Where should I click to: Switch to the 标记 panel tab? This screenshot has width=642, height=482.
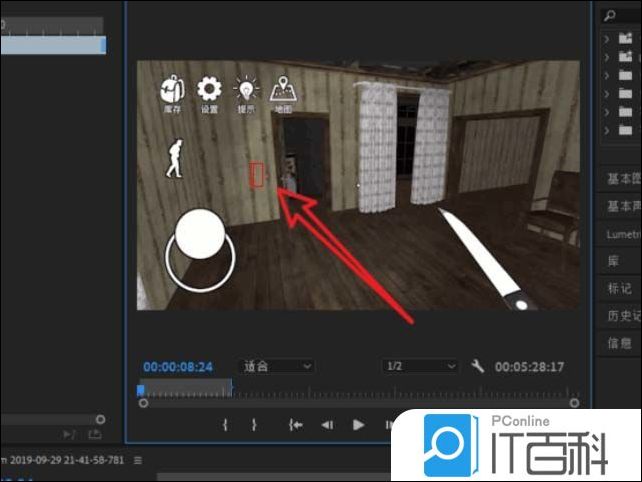[620, 288]
